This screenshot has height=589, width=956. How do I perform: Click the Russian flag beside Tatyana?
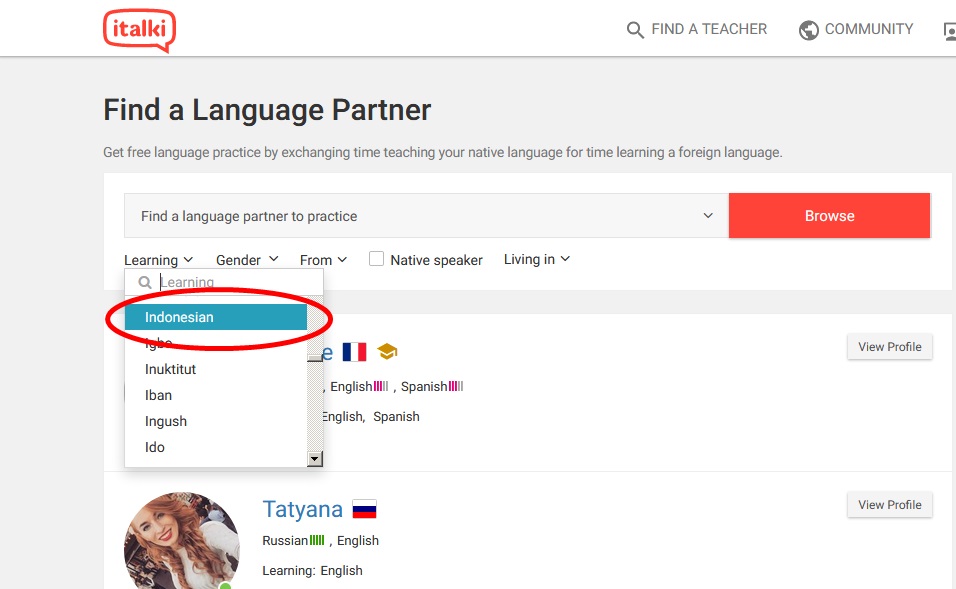coord(364,508)
